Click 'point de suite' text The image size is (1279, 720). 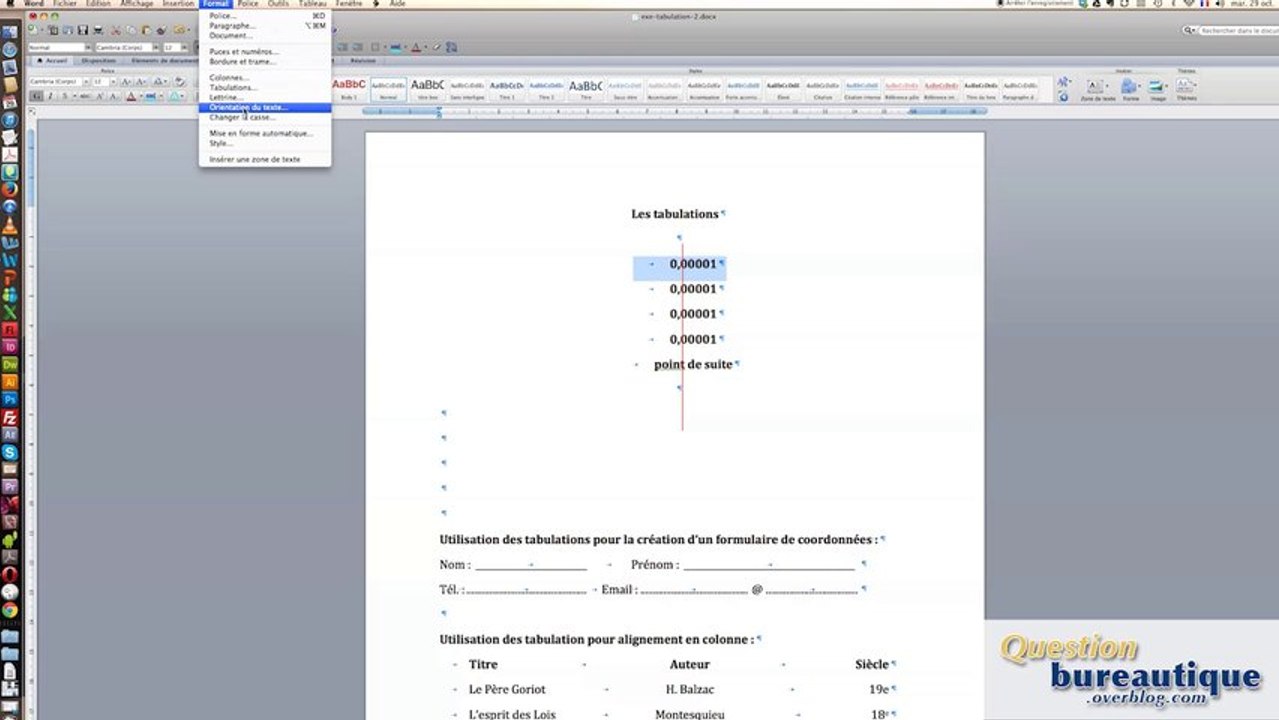click(x=693, y=365)
